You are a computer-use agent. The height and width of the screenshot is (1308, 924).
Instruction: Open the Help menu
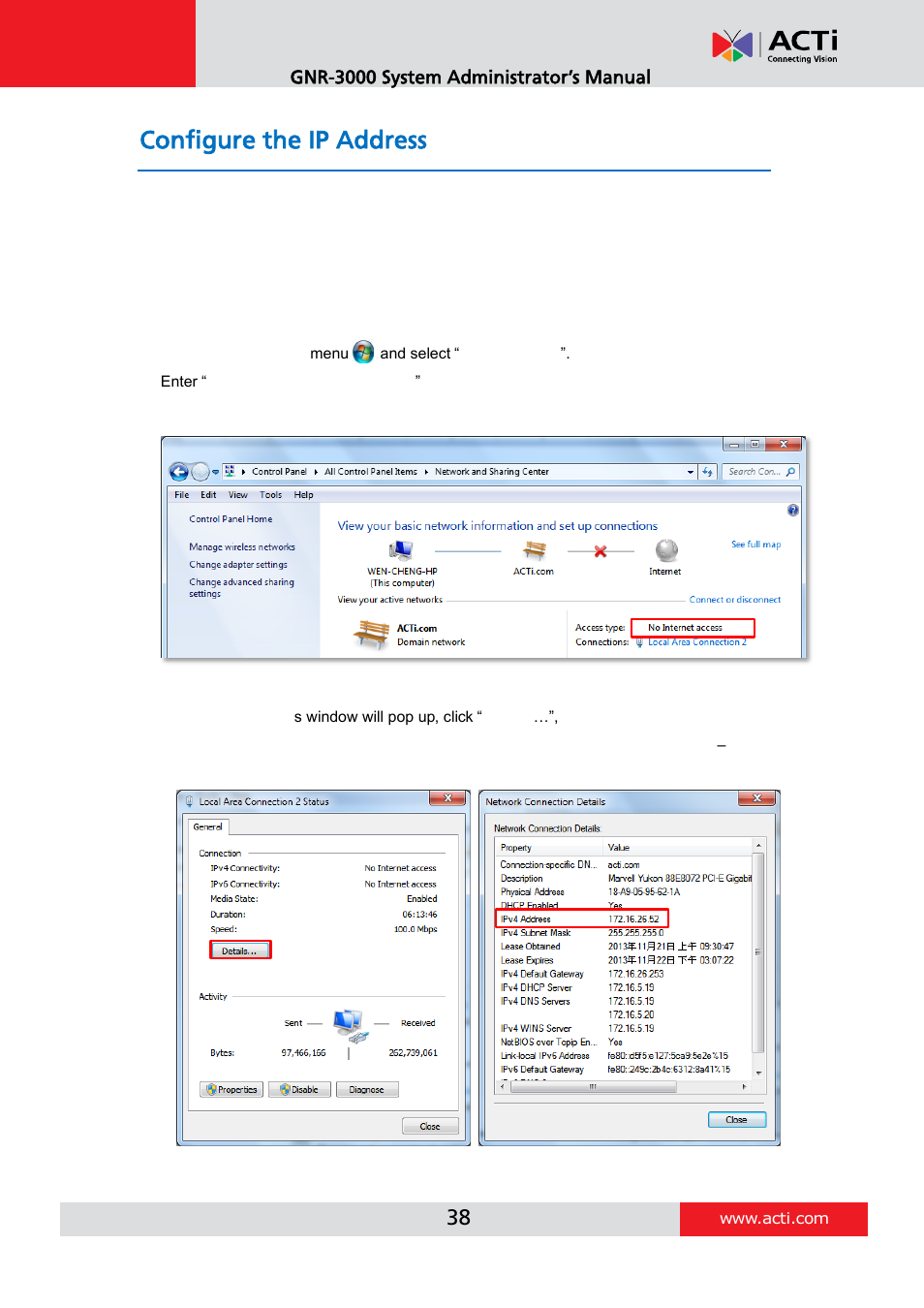click(304, 495)
